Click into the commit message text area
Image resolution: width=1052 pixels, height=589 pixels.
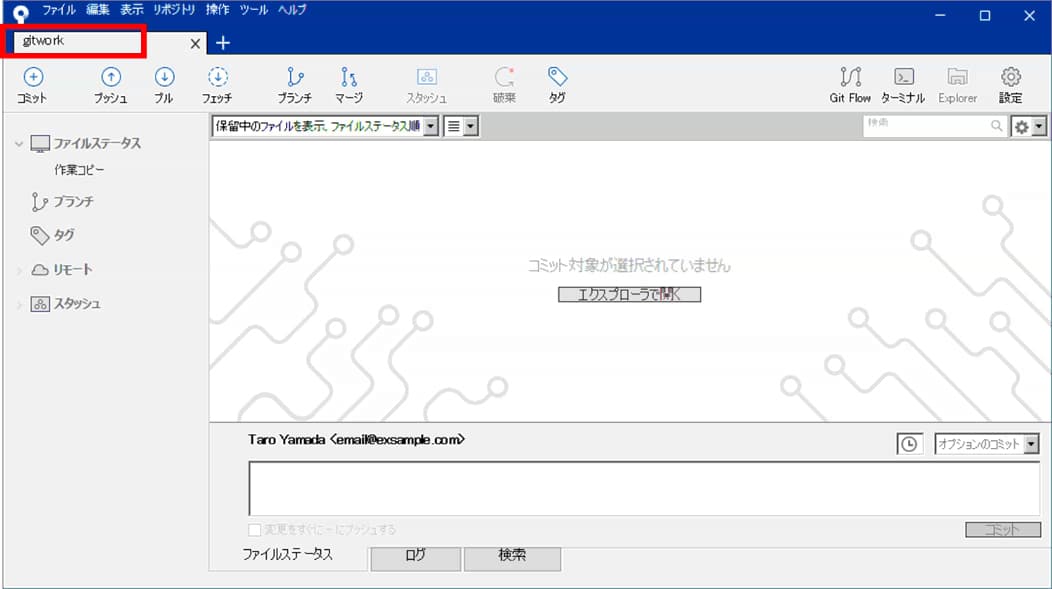644,488
